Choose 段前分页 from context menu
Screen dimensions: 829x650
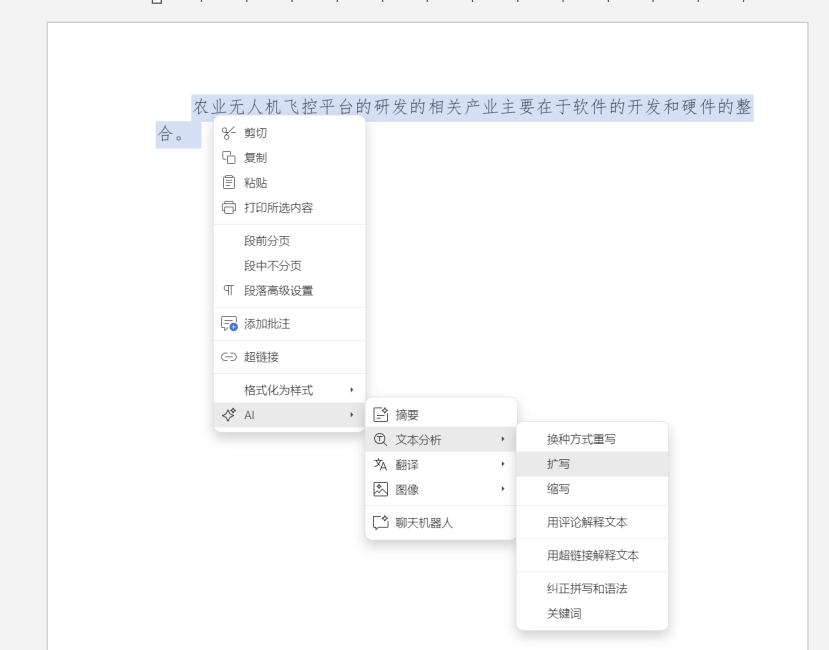[x=289, y=241]
